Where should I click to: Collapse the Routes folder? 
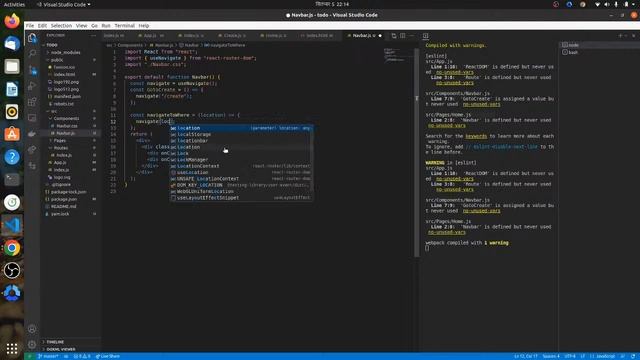coord(61,148)
